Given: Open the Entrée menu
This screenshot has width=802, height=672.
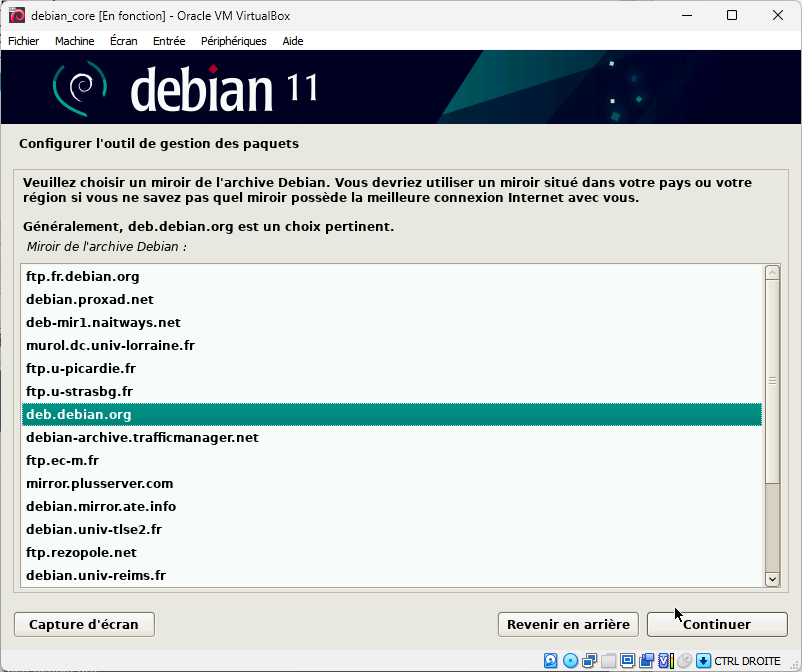Looking at the screenshot, I should coord(169,41).
